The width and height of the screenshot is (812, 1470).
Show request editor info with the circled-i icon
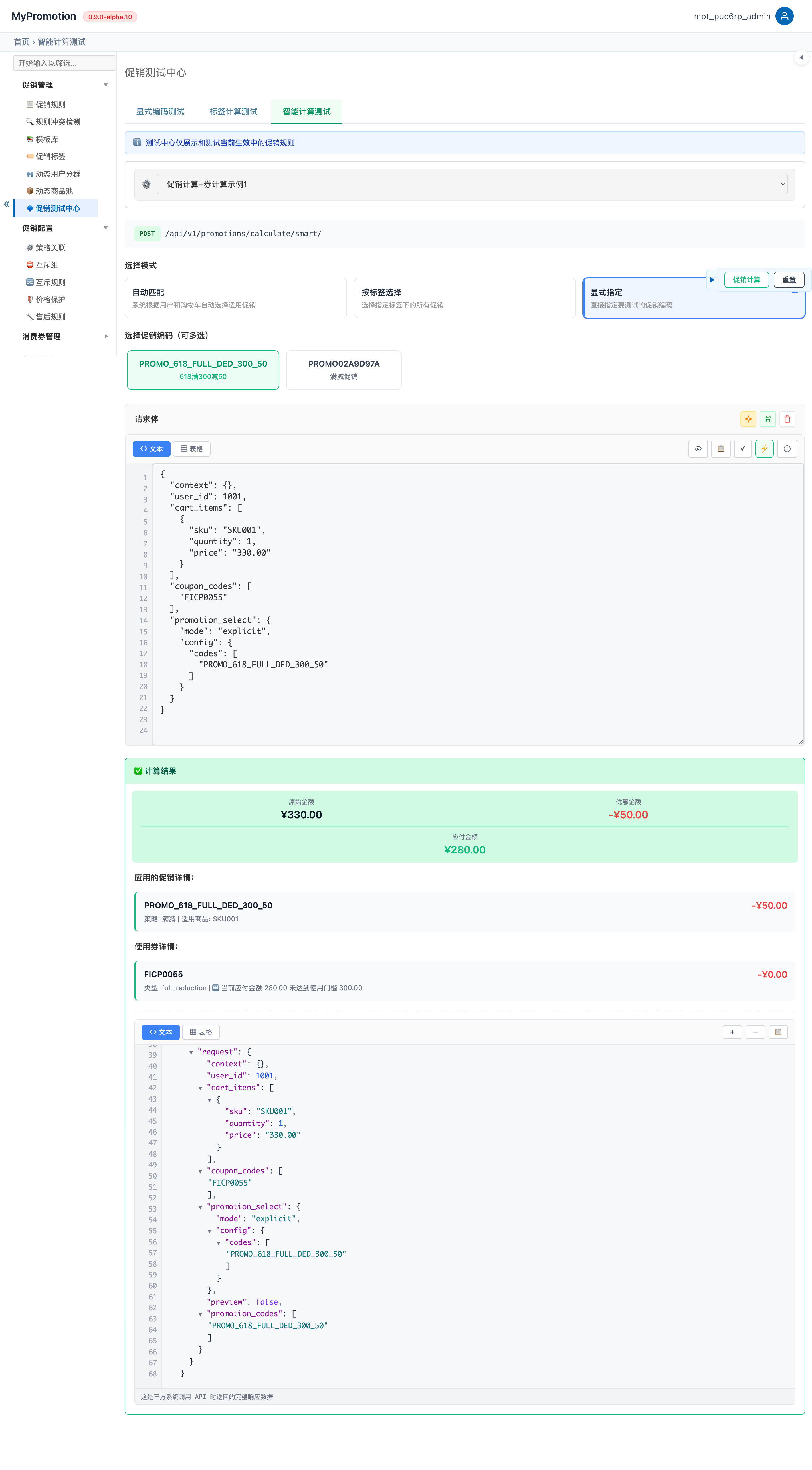(x=787, y=448)
